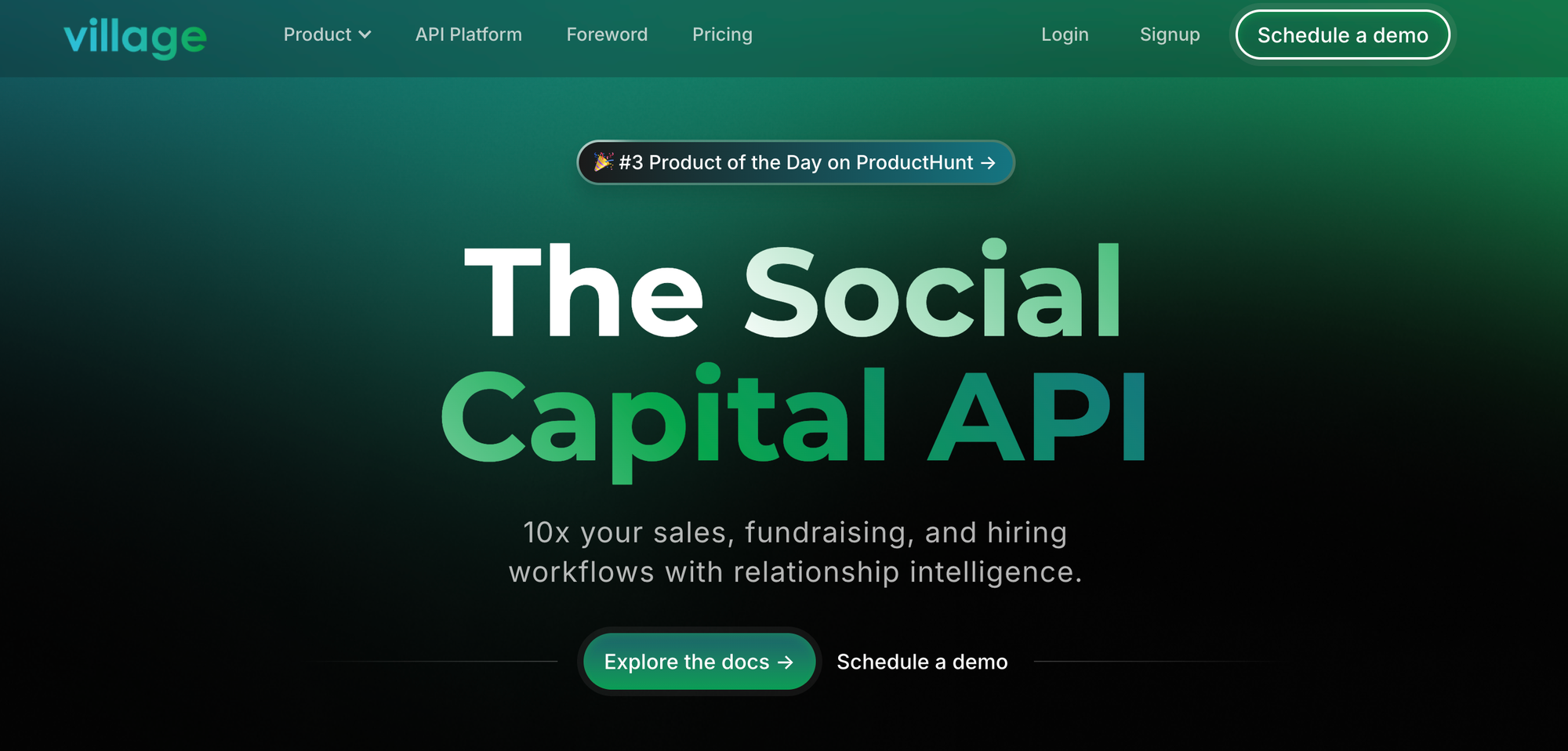This screenshot has width=1568, height=751.
Task: Click Schedule a demo beside Explore the docs
Action: tap(922, 662)
